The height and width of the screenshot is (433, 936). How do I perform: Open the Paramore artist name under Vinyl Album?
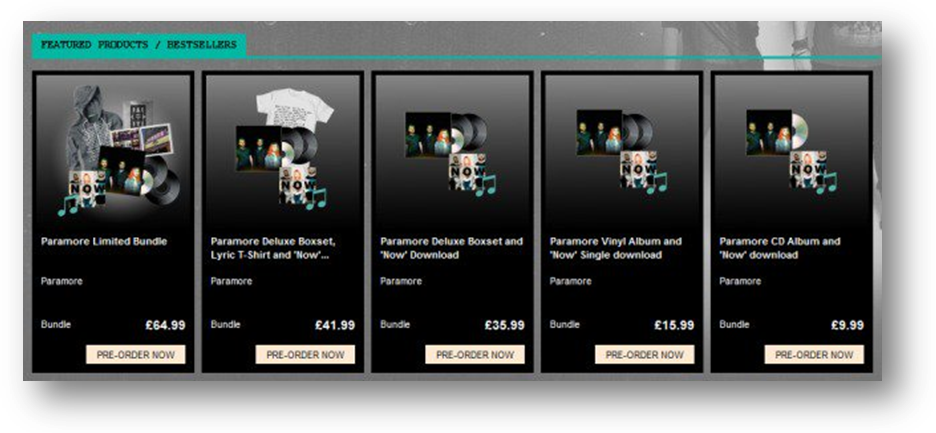(x=571, y=281)
